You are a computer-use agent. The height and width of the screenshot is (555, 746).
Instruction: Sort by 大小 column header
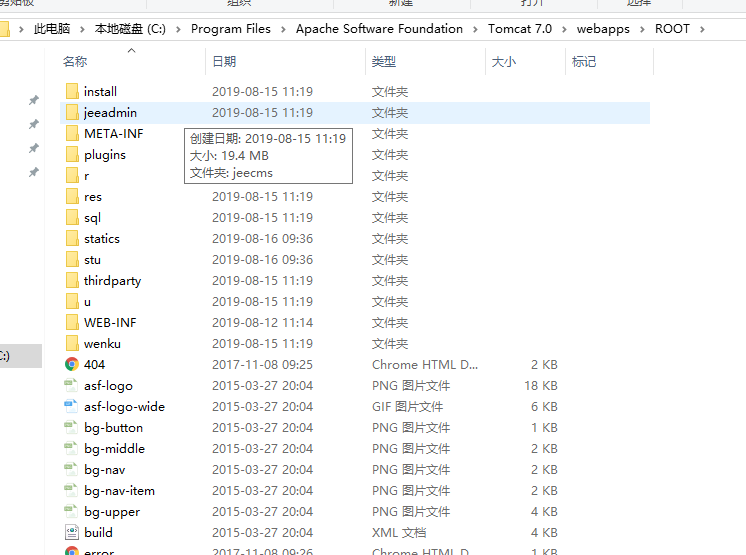504,62
